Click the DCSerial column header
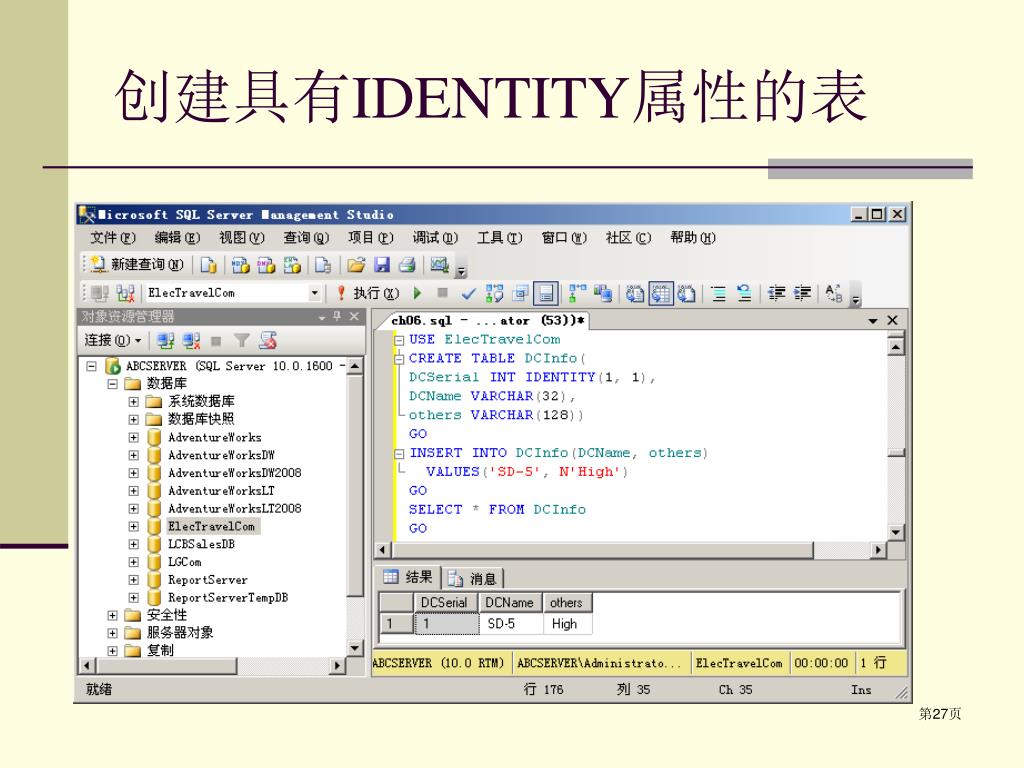 point(447,603)
